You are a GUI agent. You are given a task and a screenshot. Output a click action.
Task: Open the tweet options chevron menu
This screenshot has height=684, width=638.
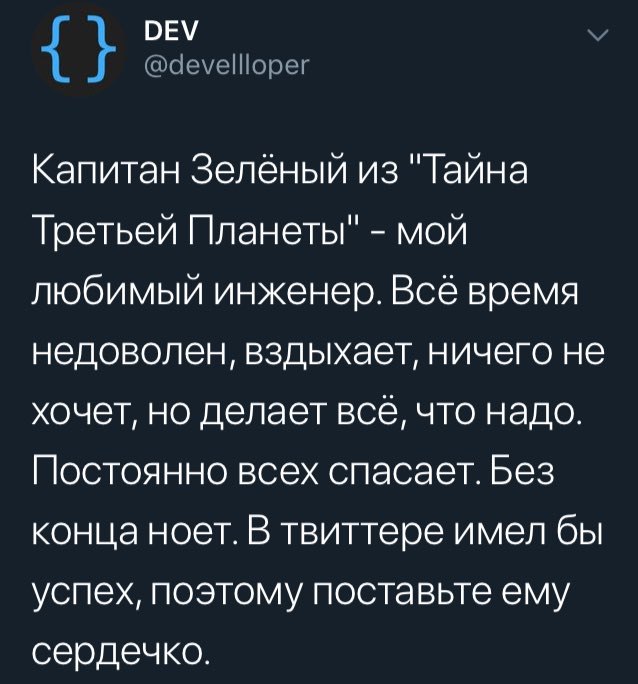(x=596, y=37)
